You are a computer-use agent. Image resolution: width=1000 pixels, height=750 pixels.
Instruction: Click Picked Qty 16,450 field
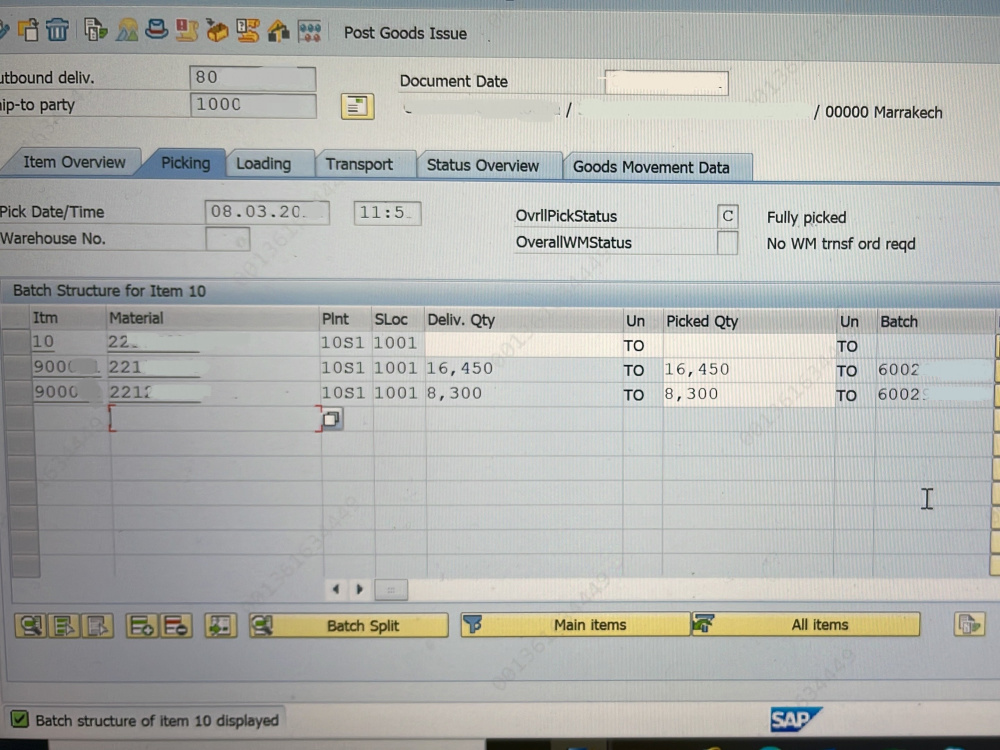coord(749,370)
